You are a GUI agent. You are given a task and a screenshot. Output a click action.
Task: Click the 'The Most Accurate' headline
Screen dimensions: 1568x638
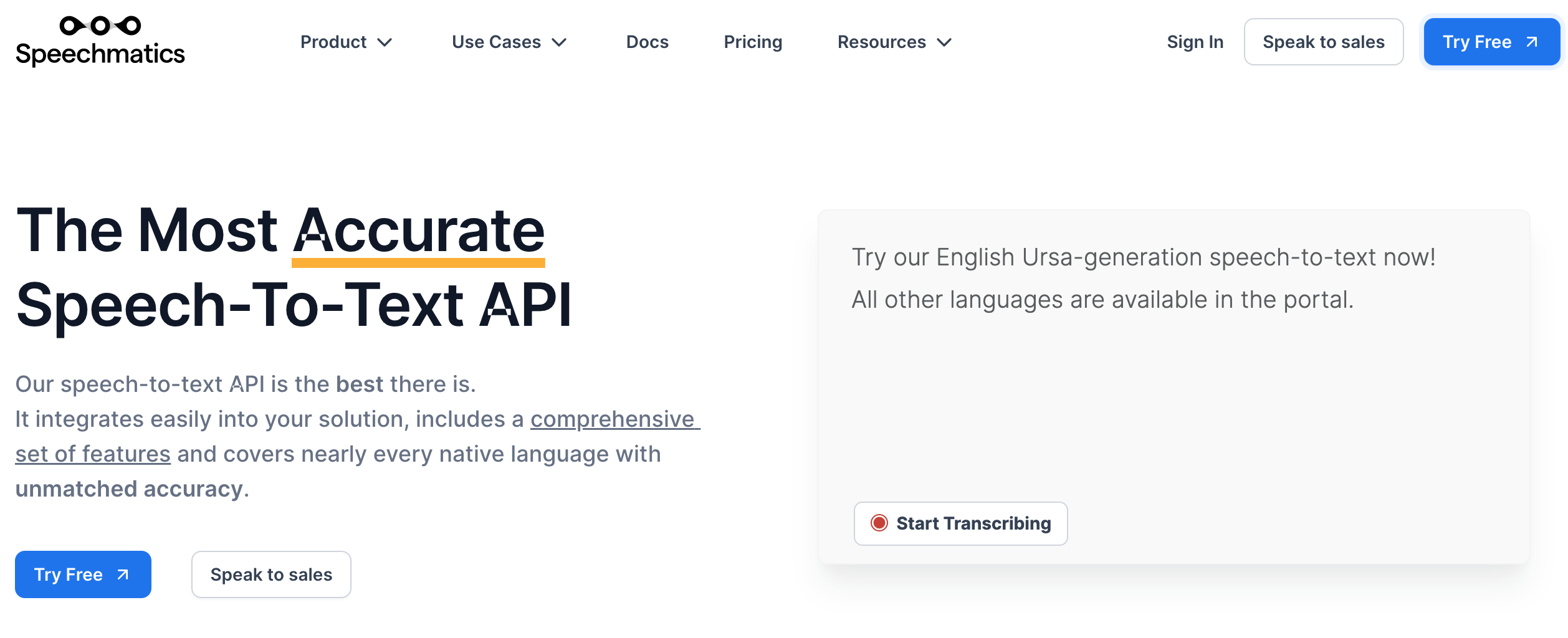pyautogui.click(x=280, y=231)
